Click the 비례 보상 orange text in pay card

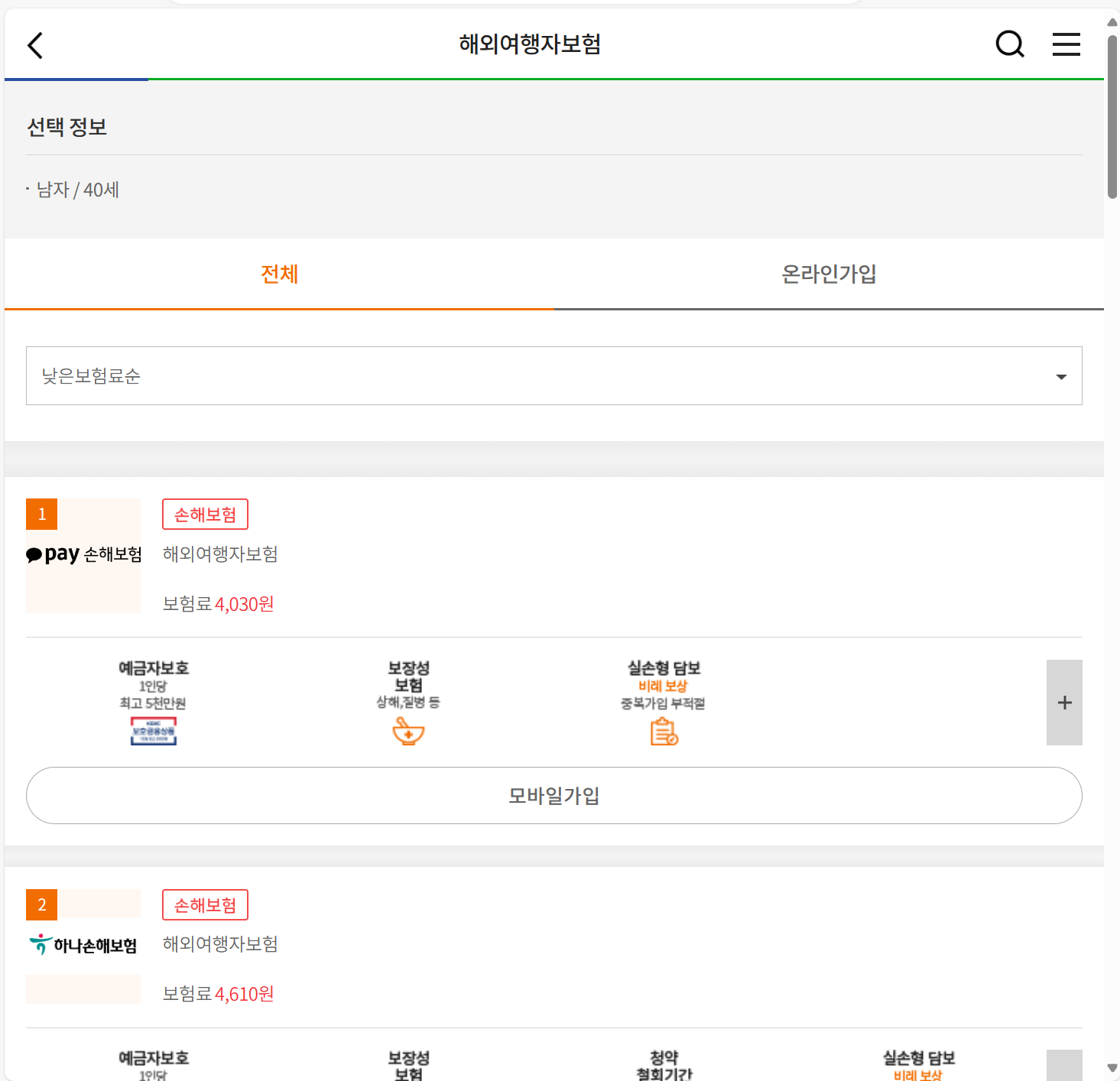pos(663,687)
